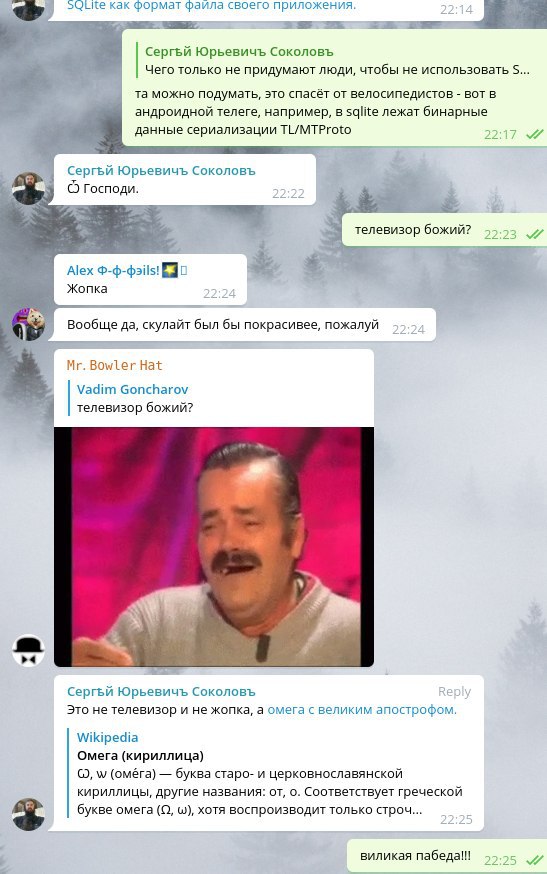Viewport: 547px width, 874px height.
Task: Open the 'SQLite как формат файла' link
Action: point(211,6)
